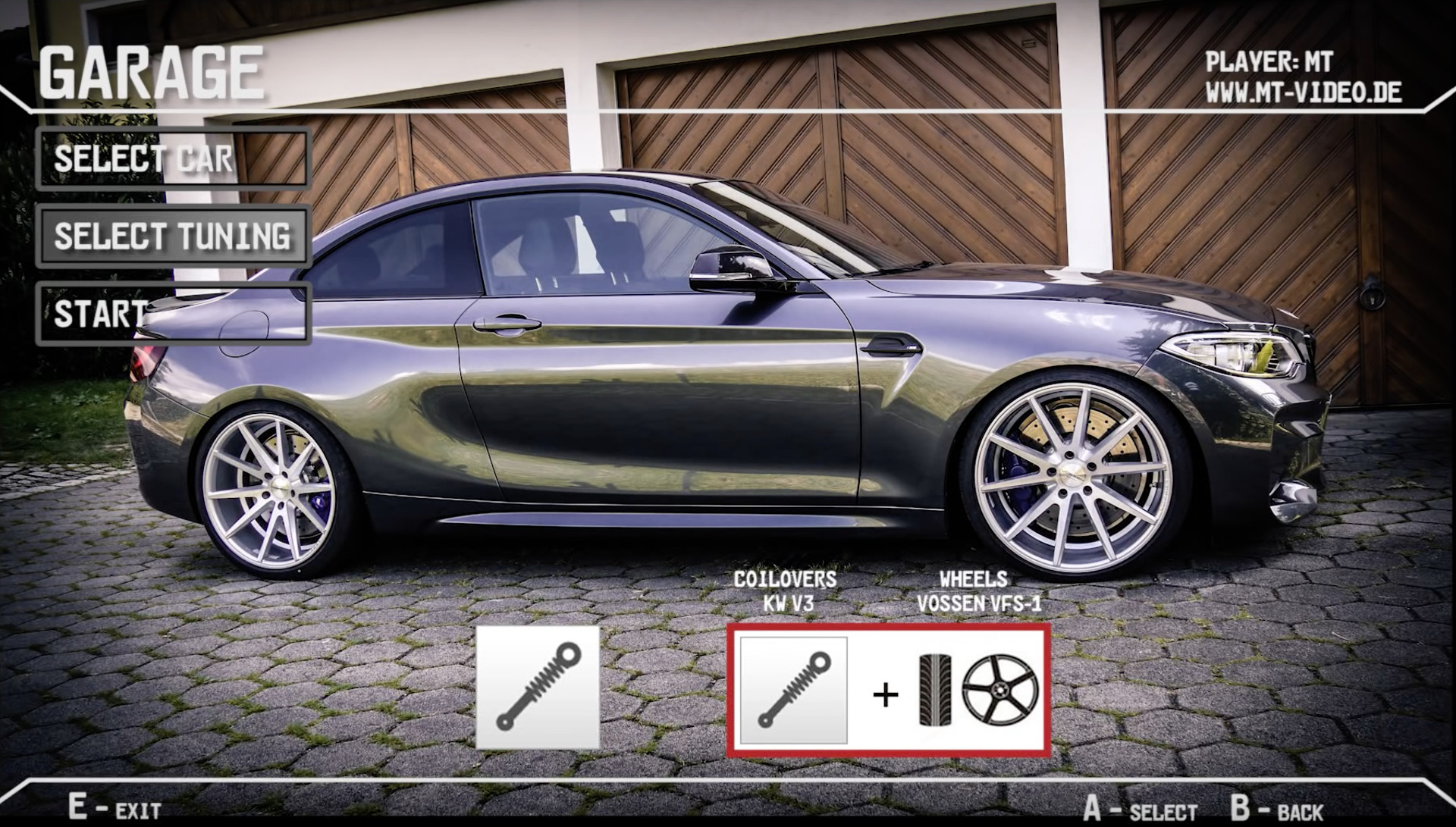Choose the SELECT TUNING menu option
This screenshot has width=1456, height=827.
tap(173, 236)
